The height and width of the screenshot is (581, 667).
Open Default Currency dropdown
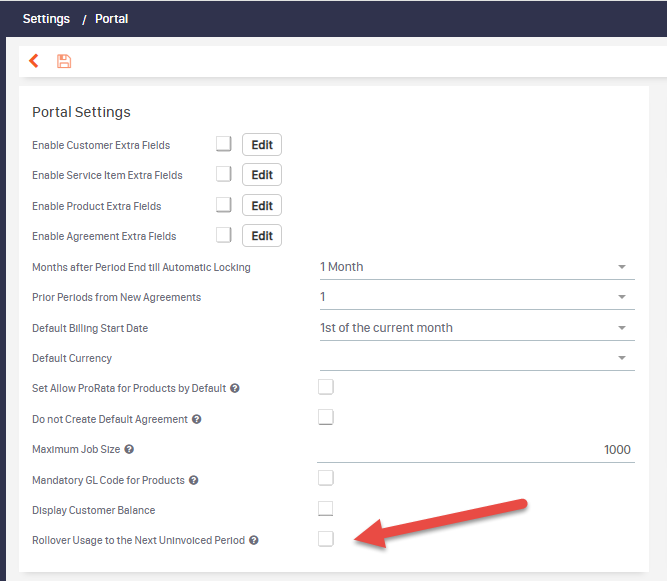coord(477,358)
